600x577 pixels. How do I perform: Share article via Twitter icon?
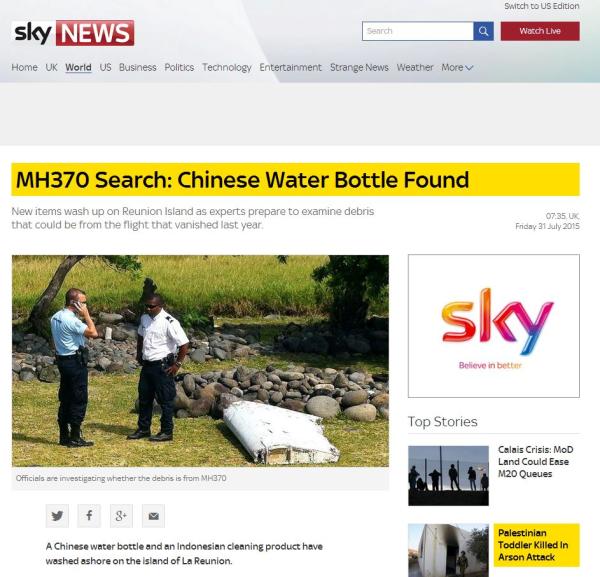coord(57,516)
